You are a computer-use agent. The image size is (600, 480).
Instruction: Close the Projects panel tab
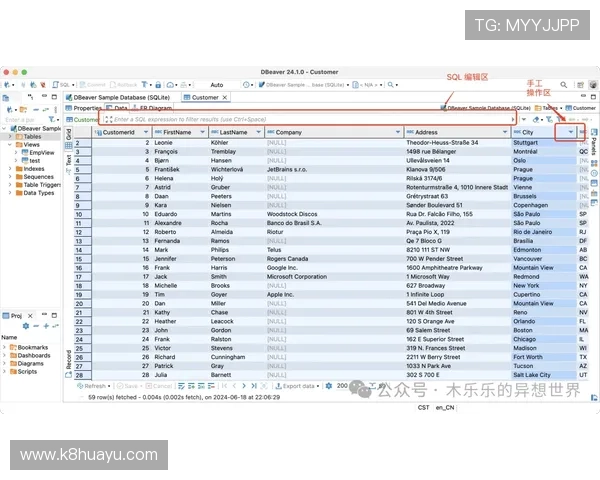[x=30, y=316]
